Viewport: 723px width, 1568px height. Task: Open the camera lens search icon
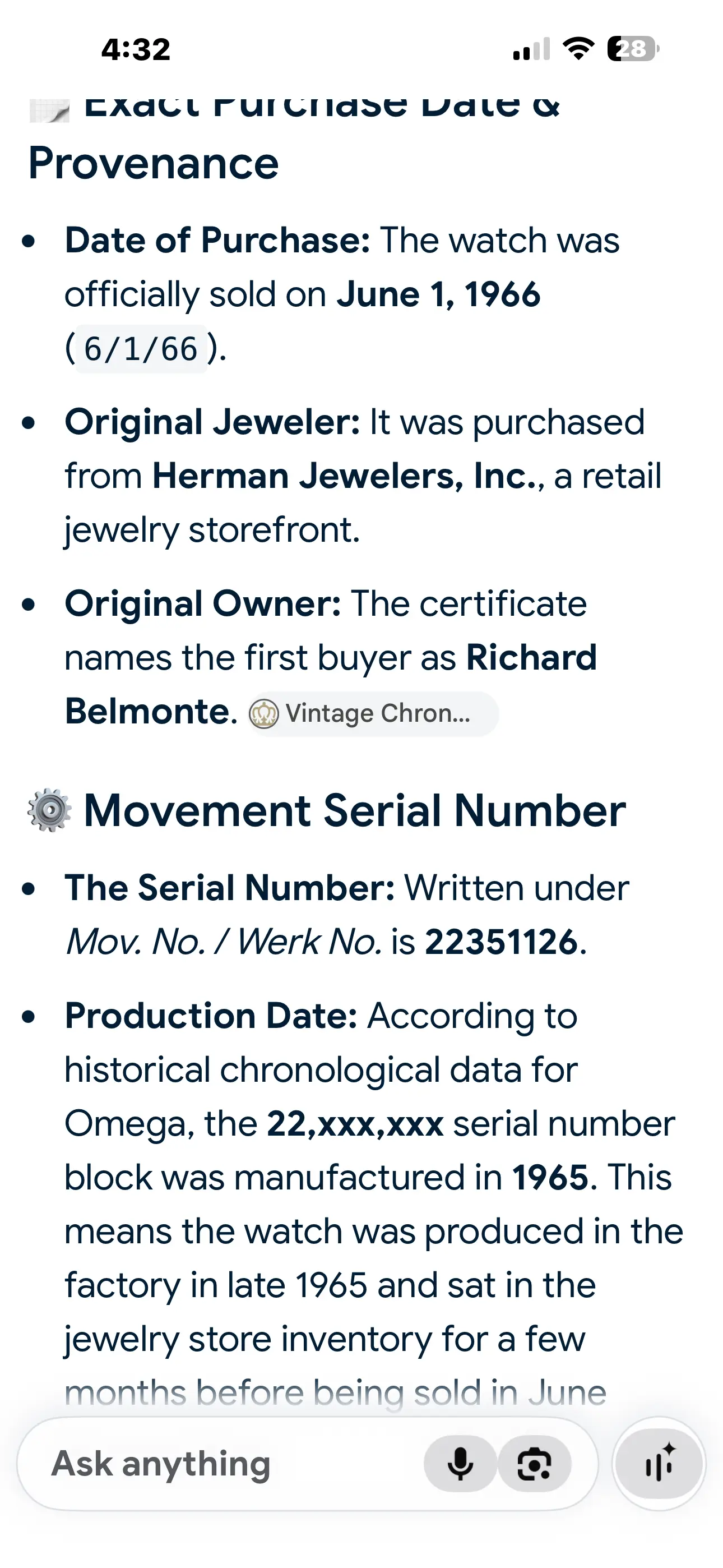pyautogui.click(x=534, y=1464)
